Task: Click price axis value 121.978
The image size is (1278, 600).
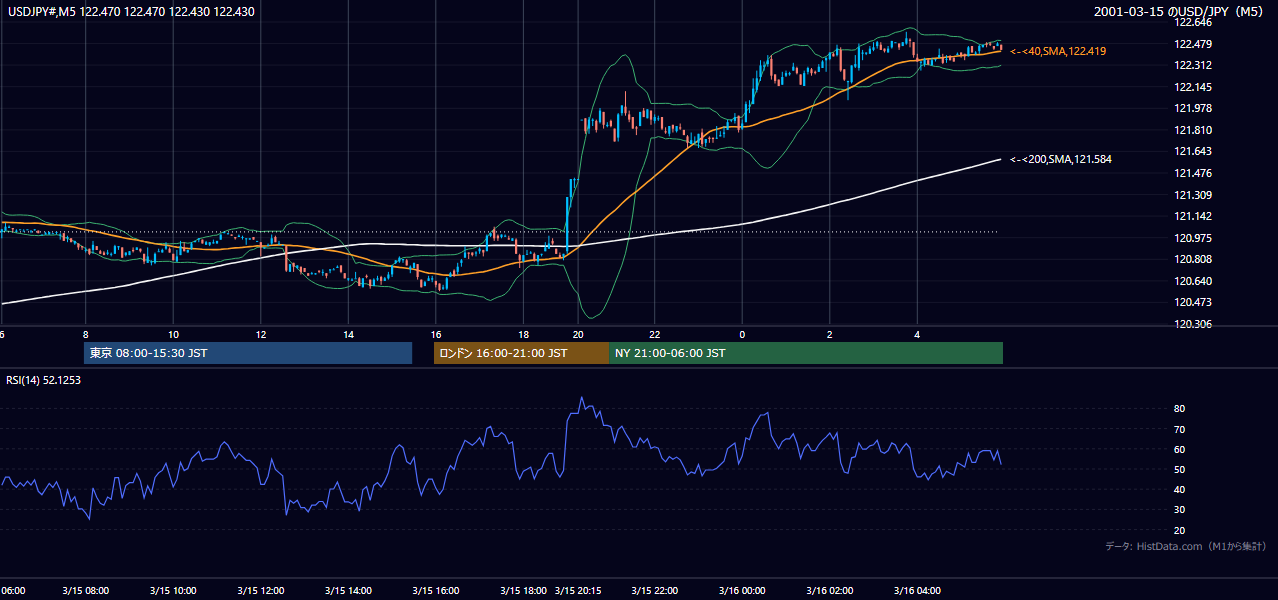Action: (x=1194, y=108)
